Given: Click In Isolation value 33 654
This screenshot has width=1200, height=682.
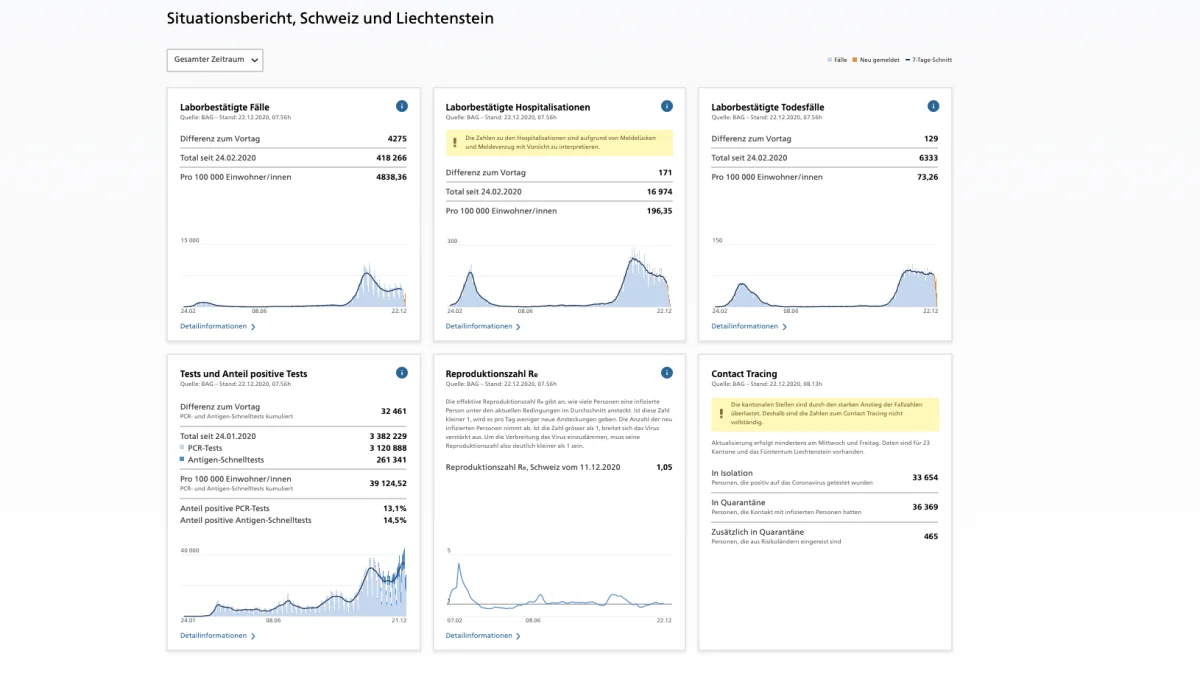Looking at the screenshot, I should [x=925, y=477].
